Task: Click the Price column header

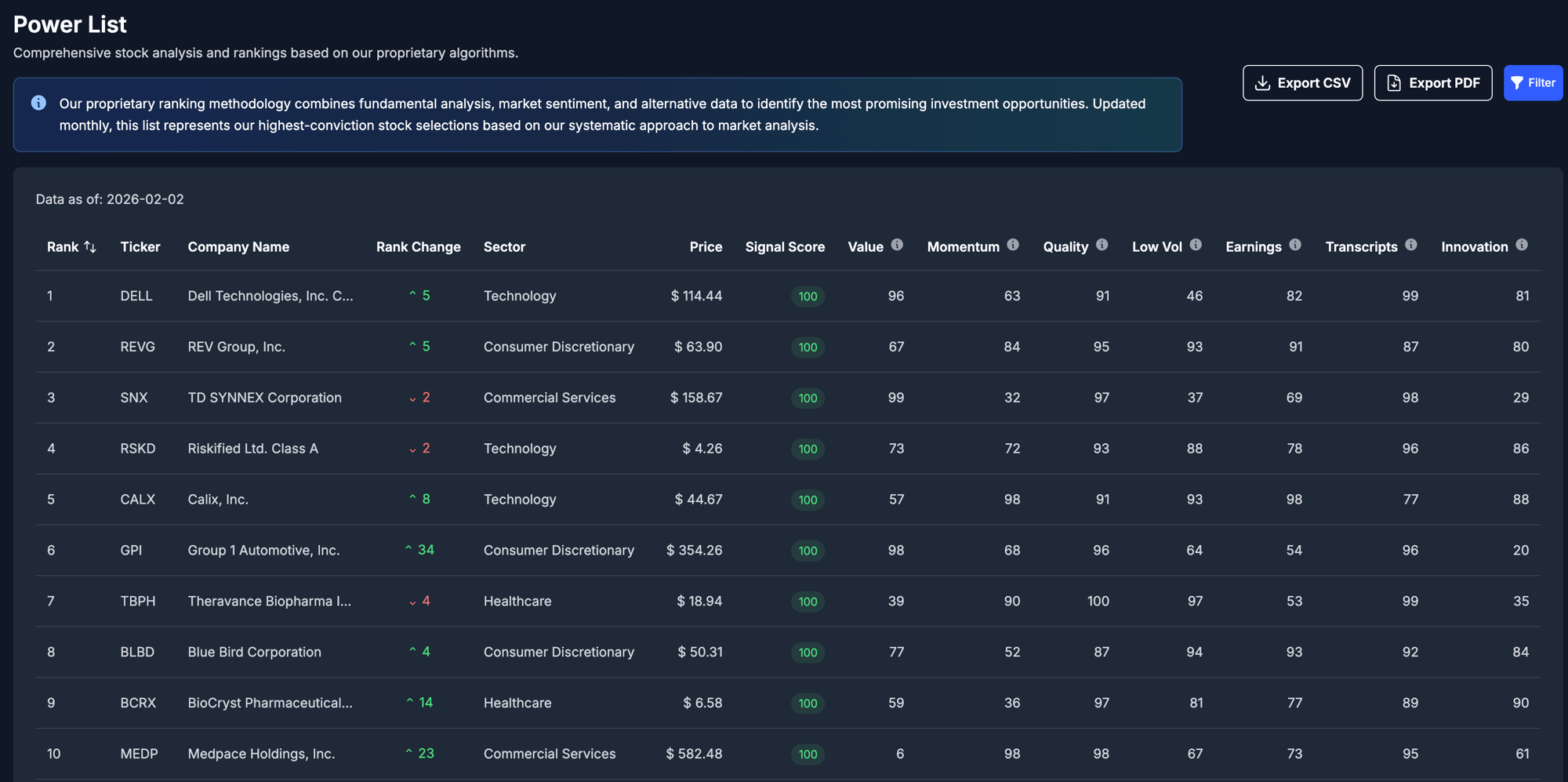Action: coord(706,247)
